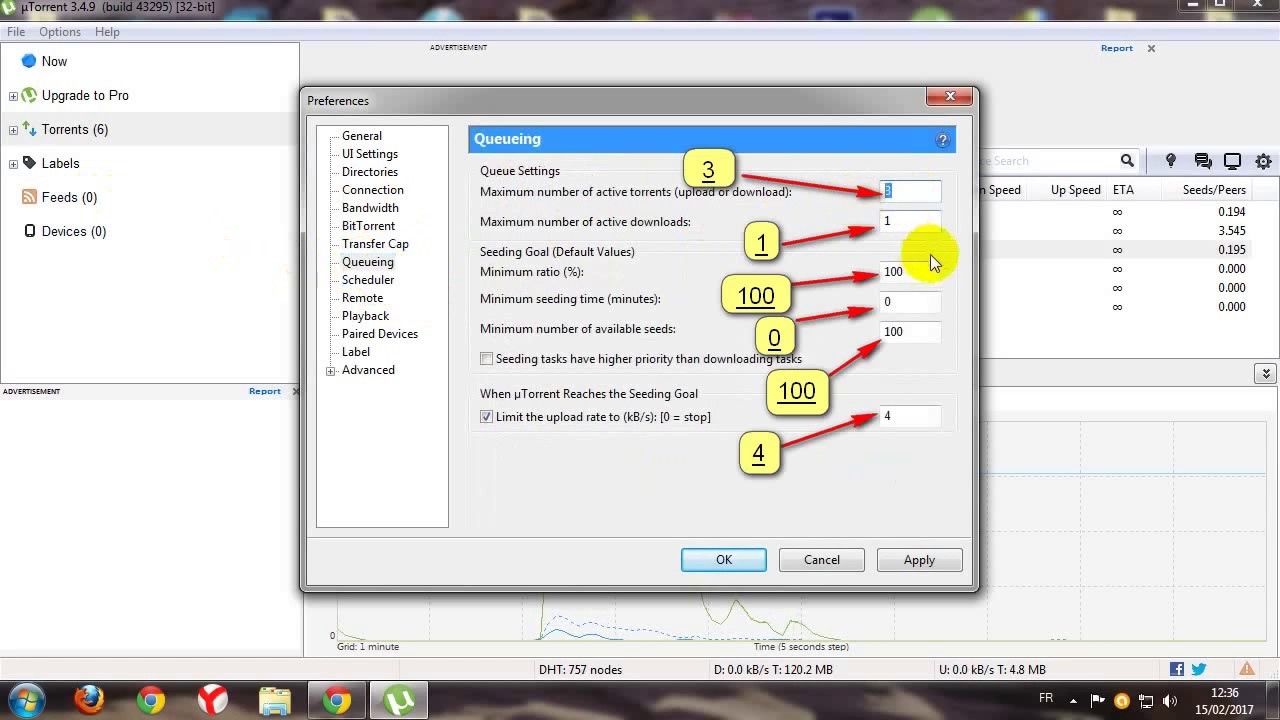Screen dimensions: 1280x720
Task: Uncheck Limit the upload rate checkbox
Action: click(x=486, y=417)
